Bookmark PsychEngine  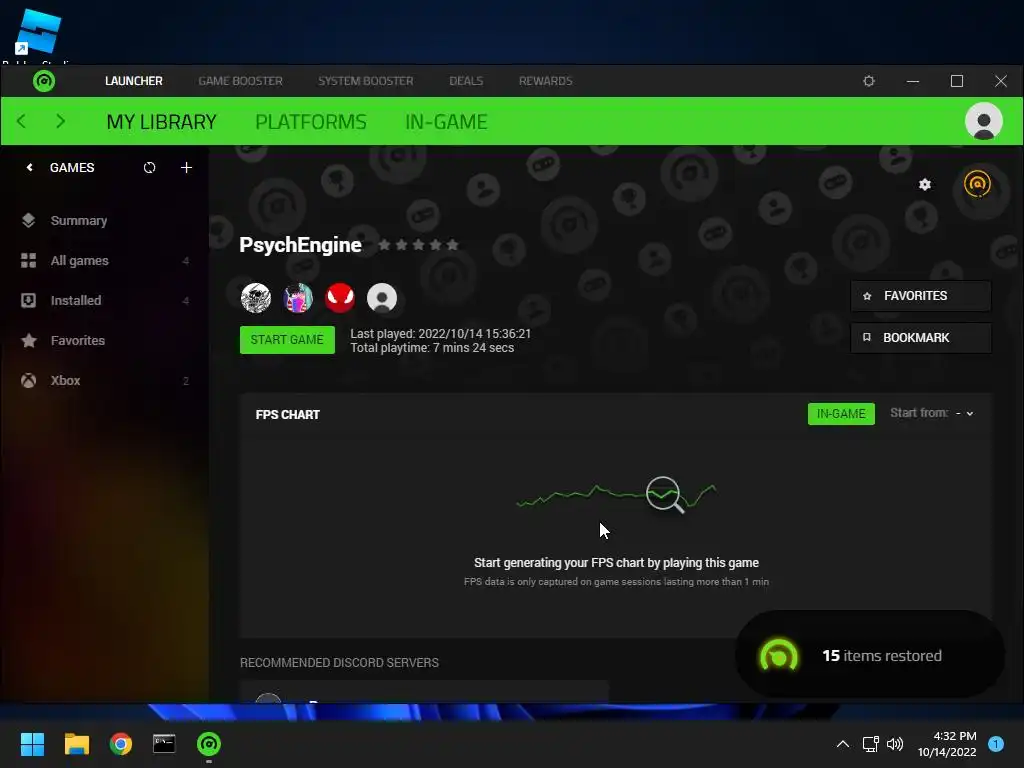coord(921,338)
